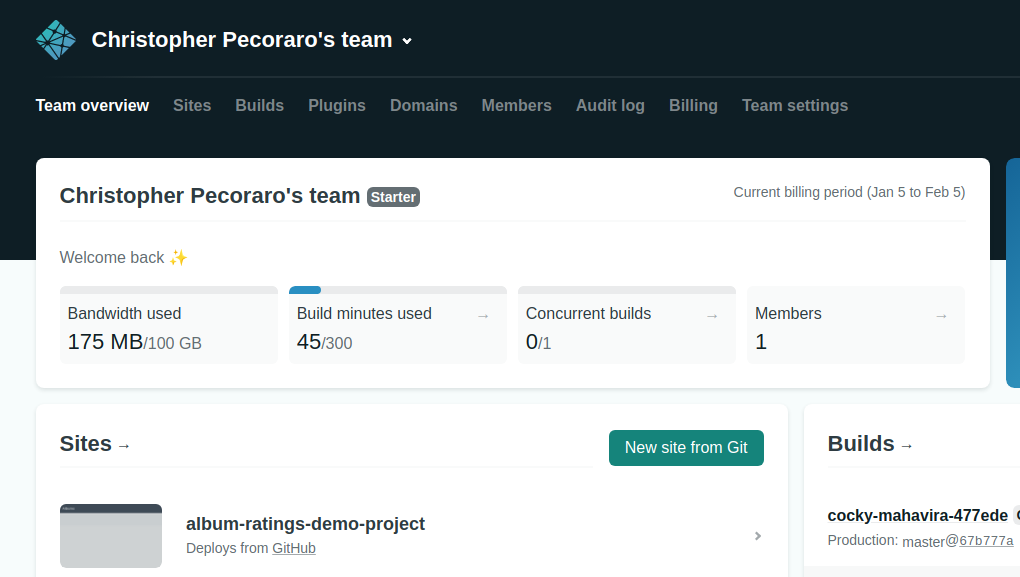Follow the arrow next to Builds heading
Screen dimensions: 1020x577
click(x=907, y=446)
